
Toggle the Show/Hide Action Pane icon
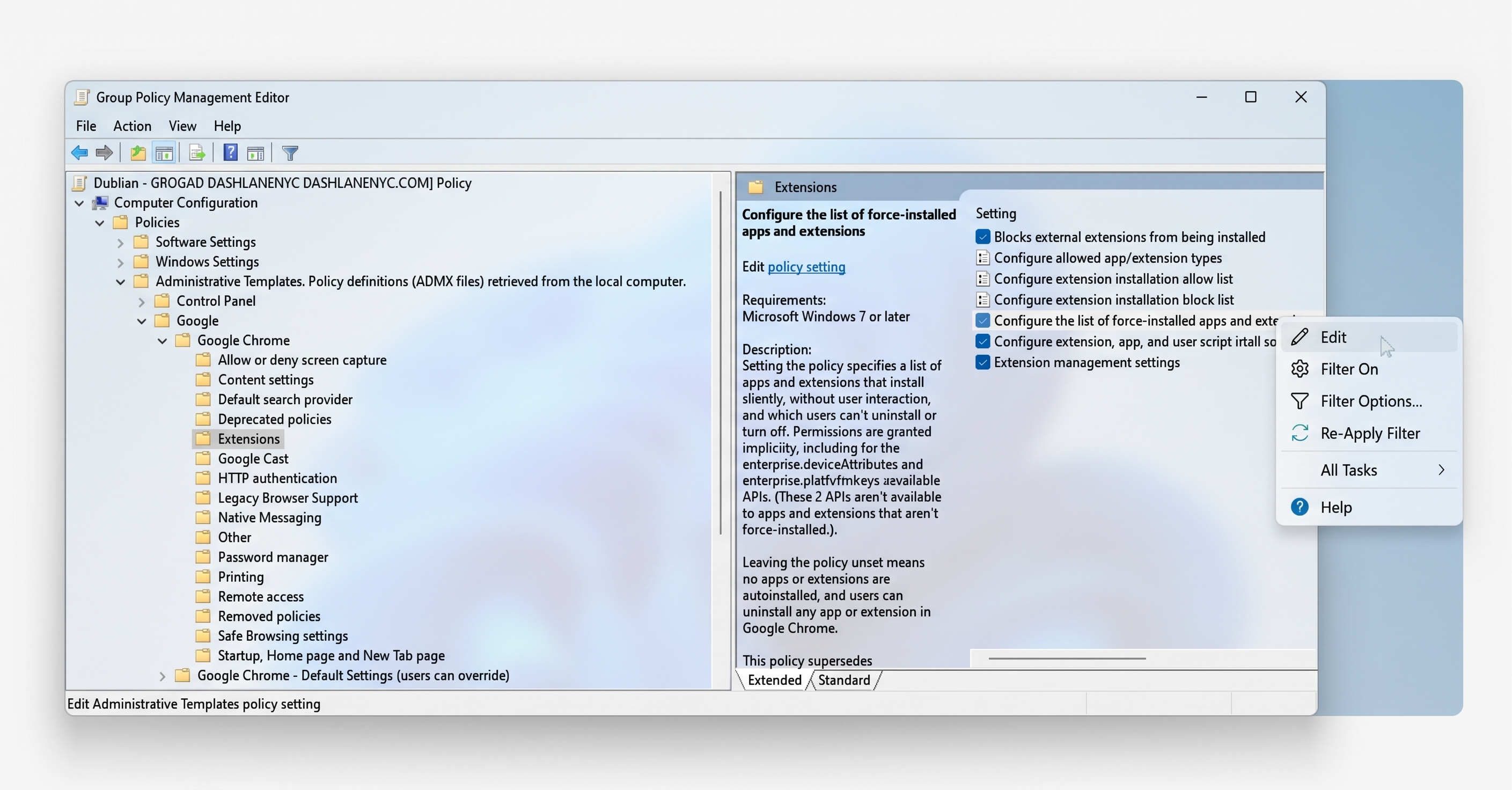256,153
